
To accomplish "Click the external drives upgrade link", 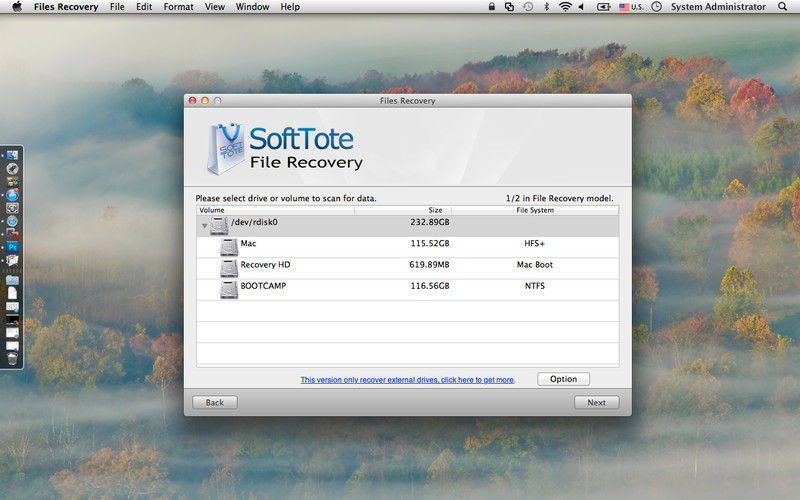I will pyautogui.click(x=408, y=380).
